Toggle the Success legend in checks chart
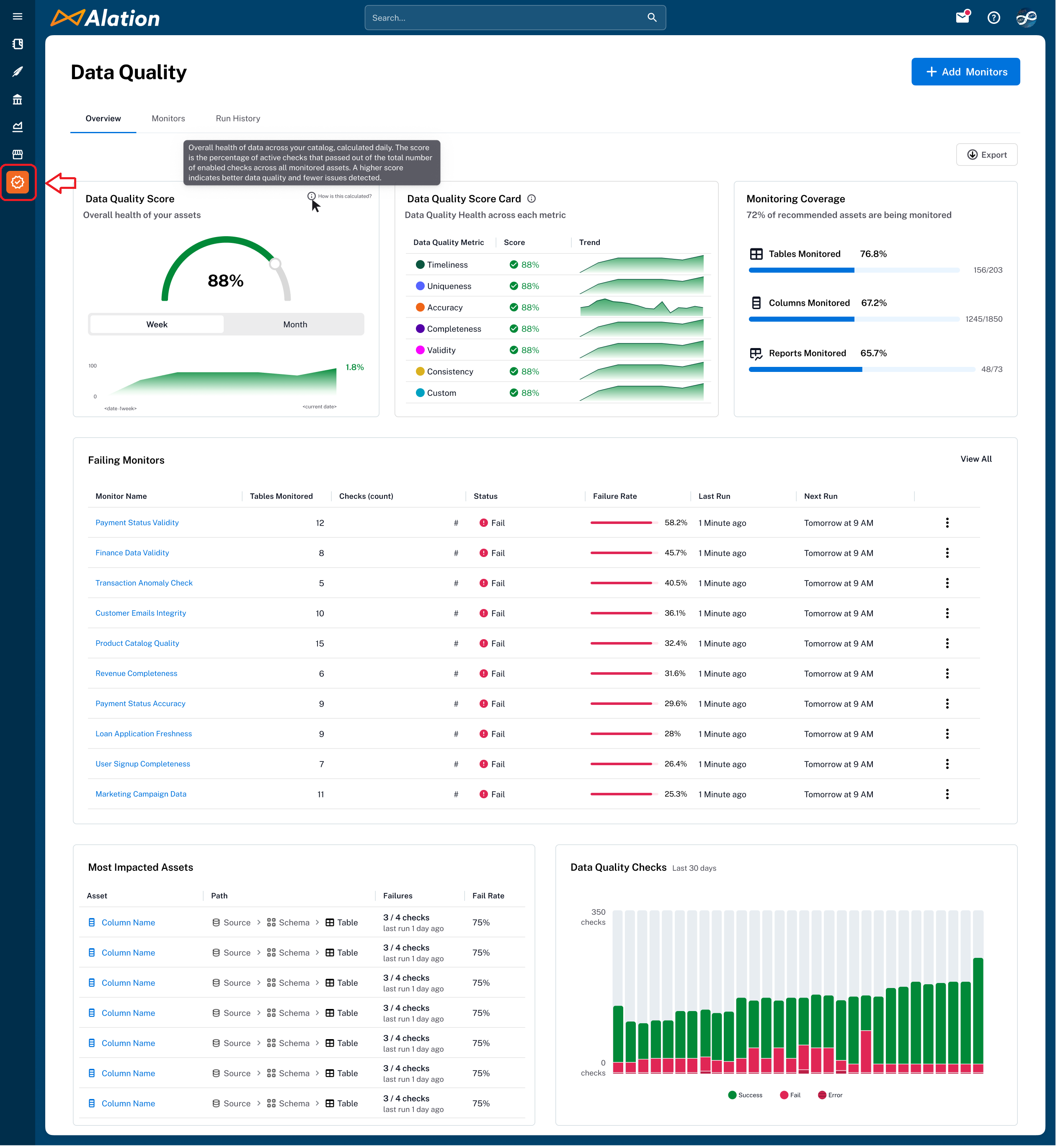This screenshot has height=1148, width=1058. 745,1095
